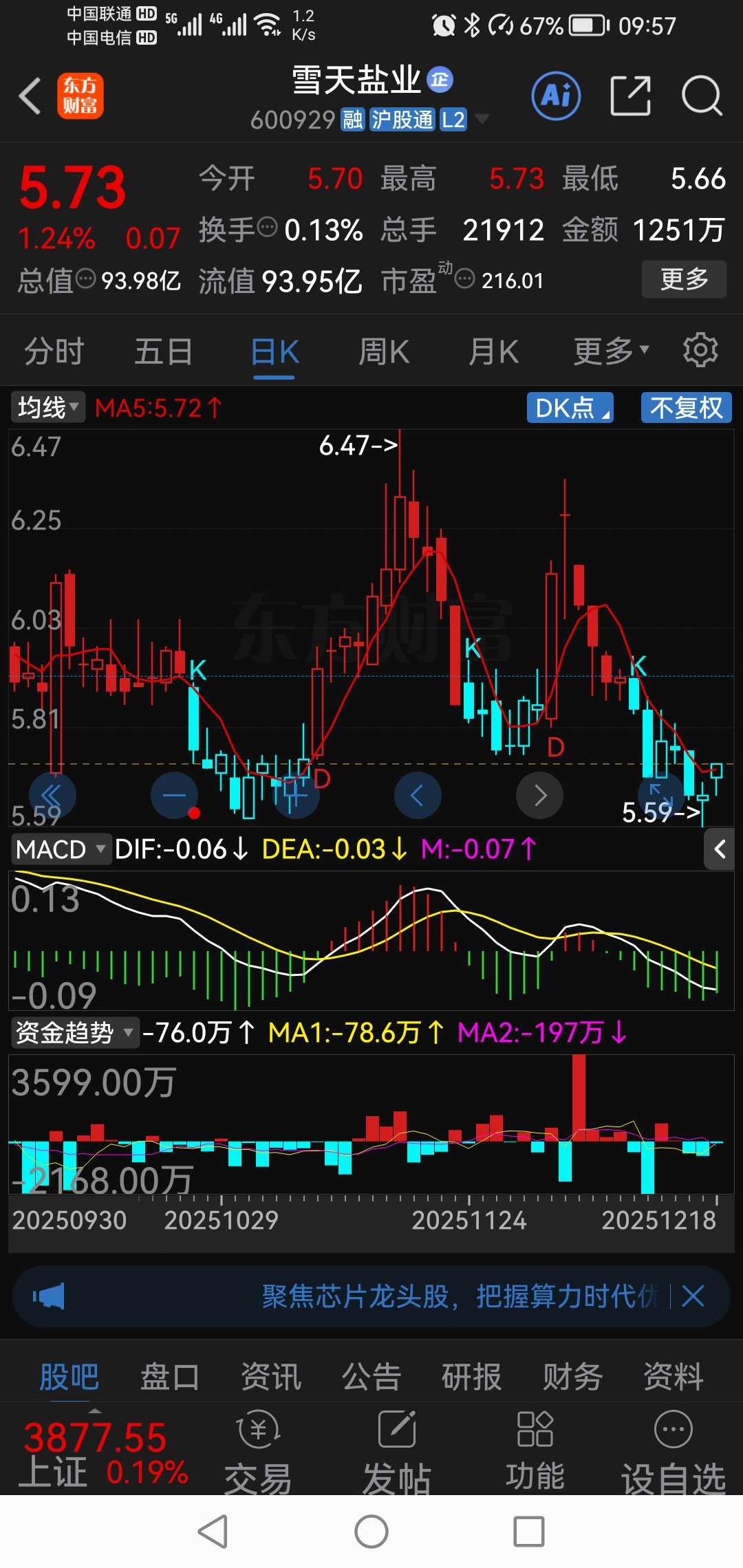Image resolution: width=743 pixels, height=1568 pixels.
Task: Open DK点 selector
Action: pos(570,407)
